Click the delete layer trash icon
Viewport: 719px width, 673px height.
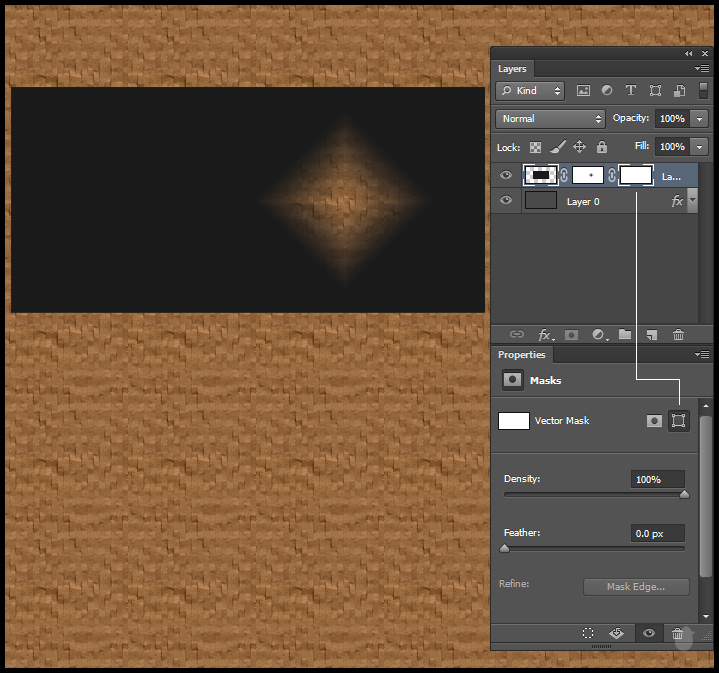click(678, 335)
